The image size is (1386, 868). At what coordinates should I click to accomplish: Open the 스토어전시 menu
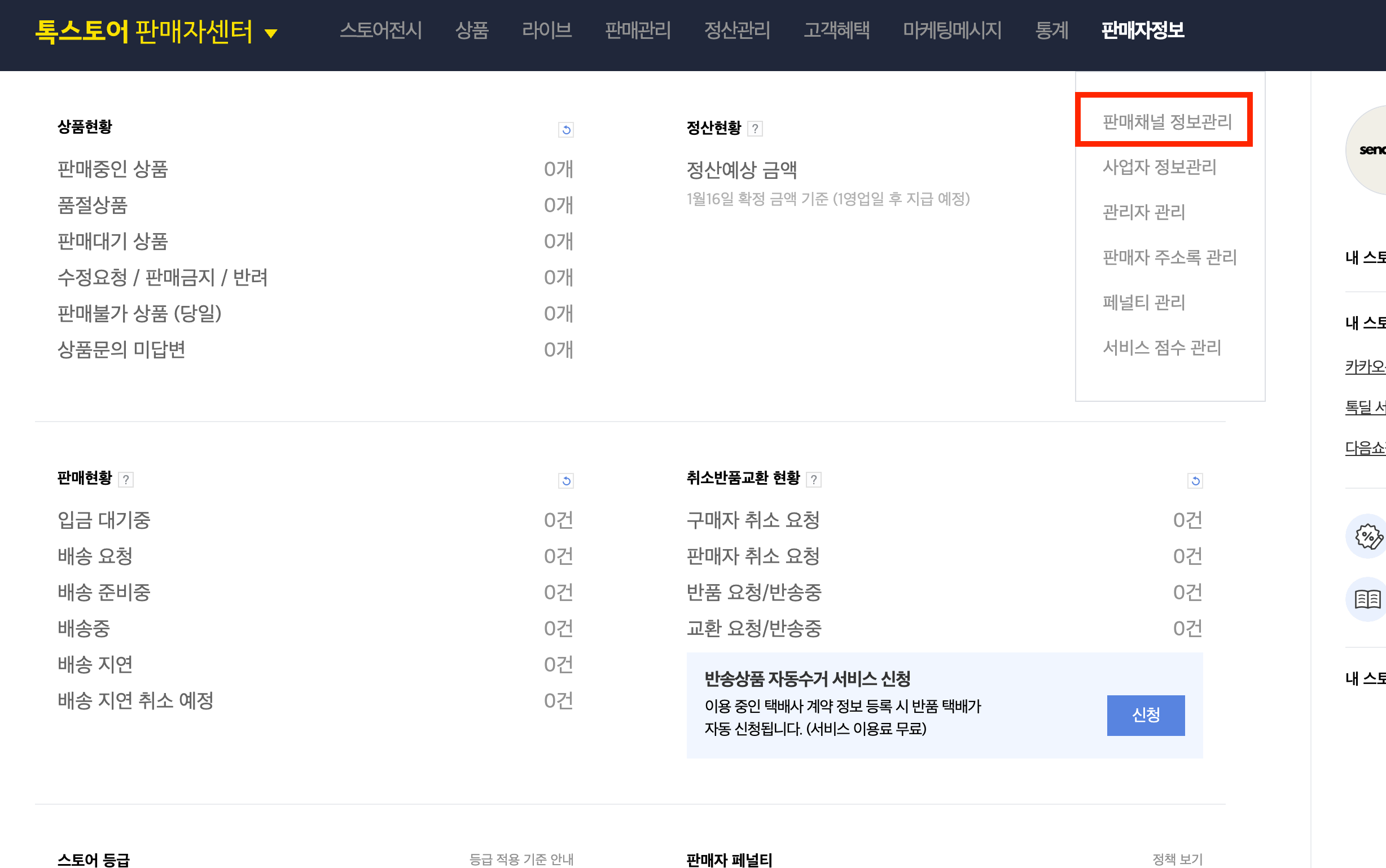coord(380,30)
